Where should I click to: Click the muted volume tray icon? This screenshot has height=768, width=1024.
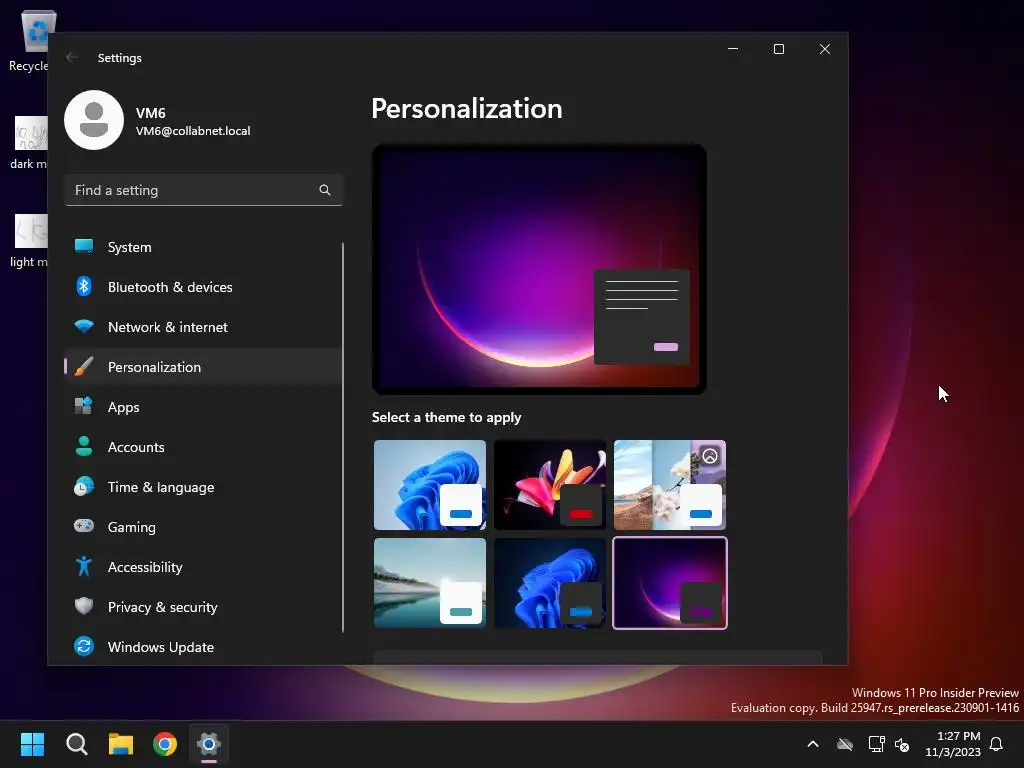point(903,744)
